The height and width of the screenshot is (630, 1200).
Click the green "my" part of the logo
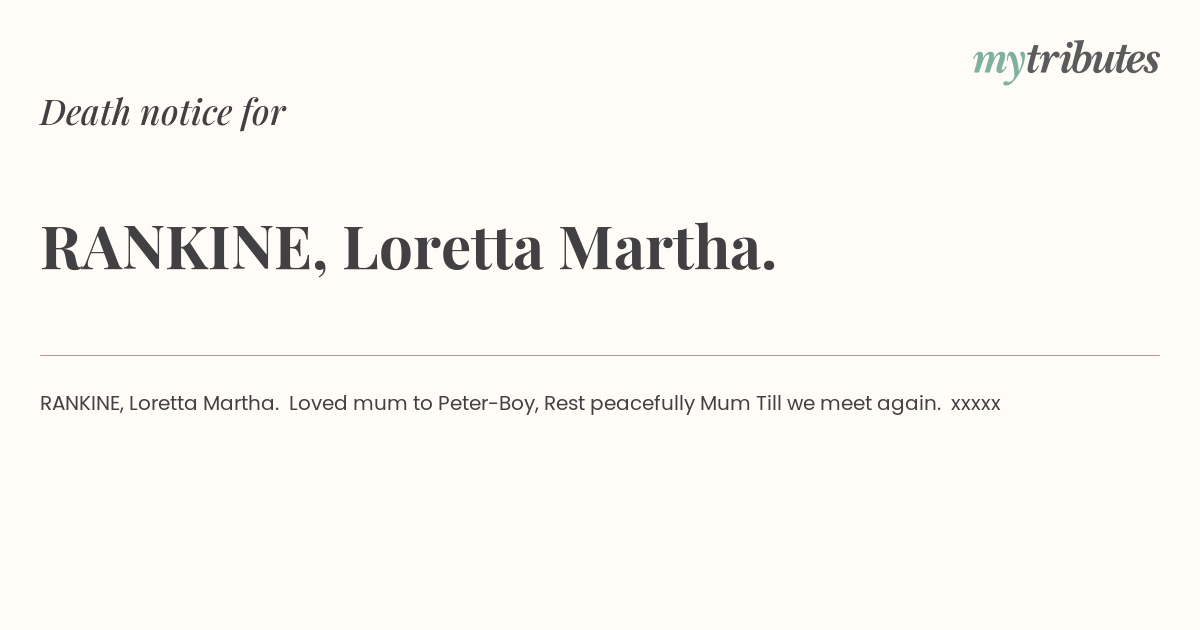[999, 65]
